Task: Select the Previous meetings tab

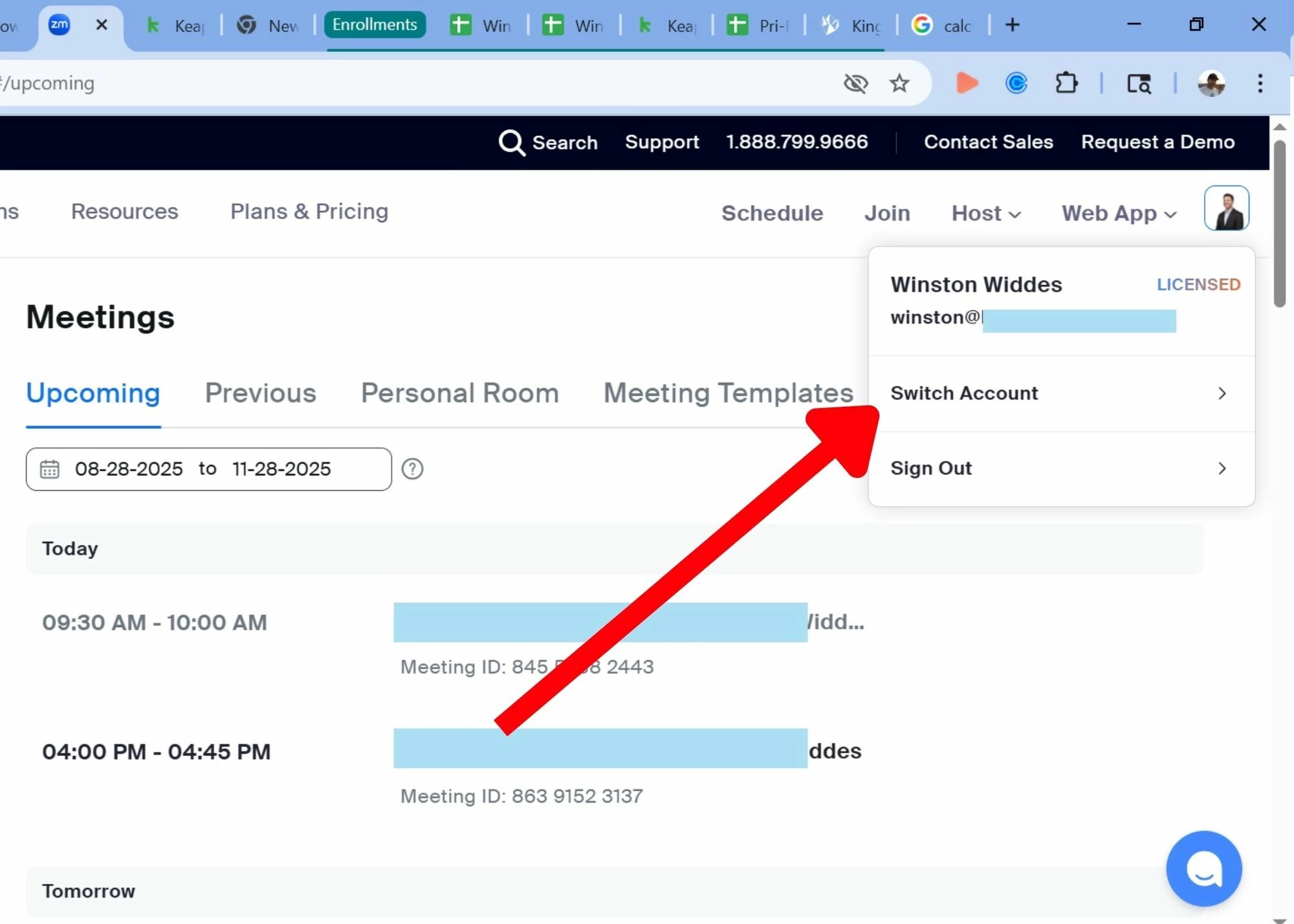Action: click(x=260, y=393)
